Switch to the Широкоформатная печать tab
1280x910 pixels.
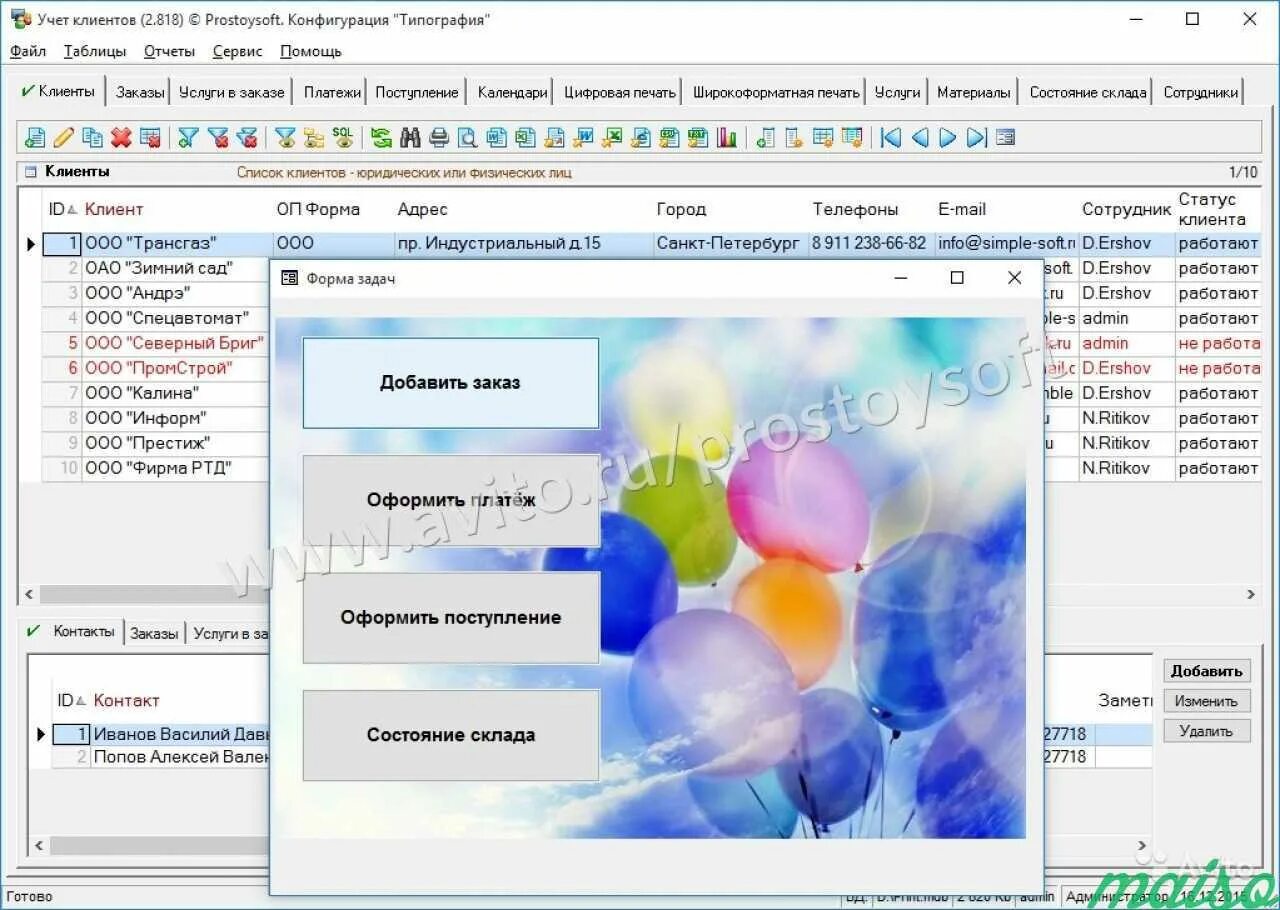tap(776, 92)
